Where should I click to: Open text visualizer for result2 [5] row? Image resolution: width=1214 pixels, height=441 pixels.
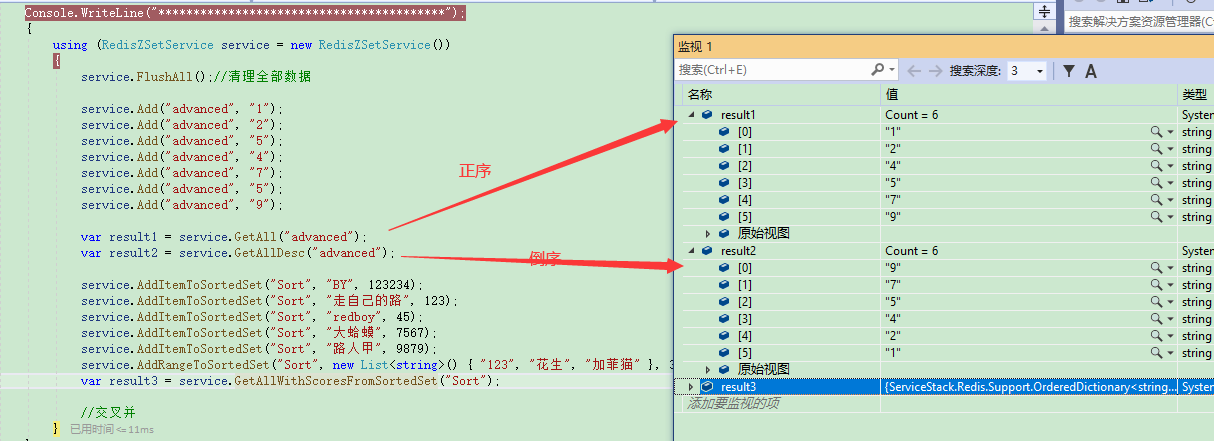(x=1155, y=353)
